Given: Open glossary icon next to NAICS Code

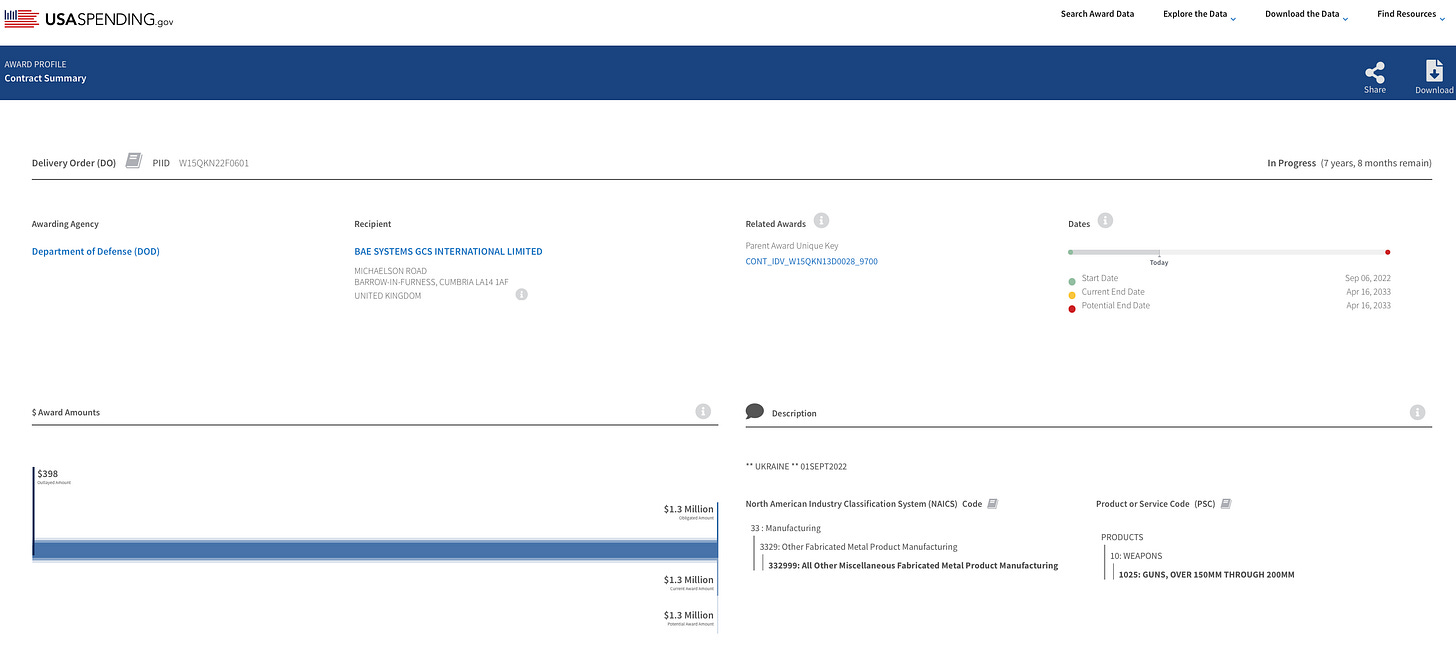Looking at the screenshot, I should pyautogui.click(x=992, y=504).
